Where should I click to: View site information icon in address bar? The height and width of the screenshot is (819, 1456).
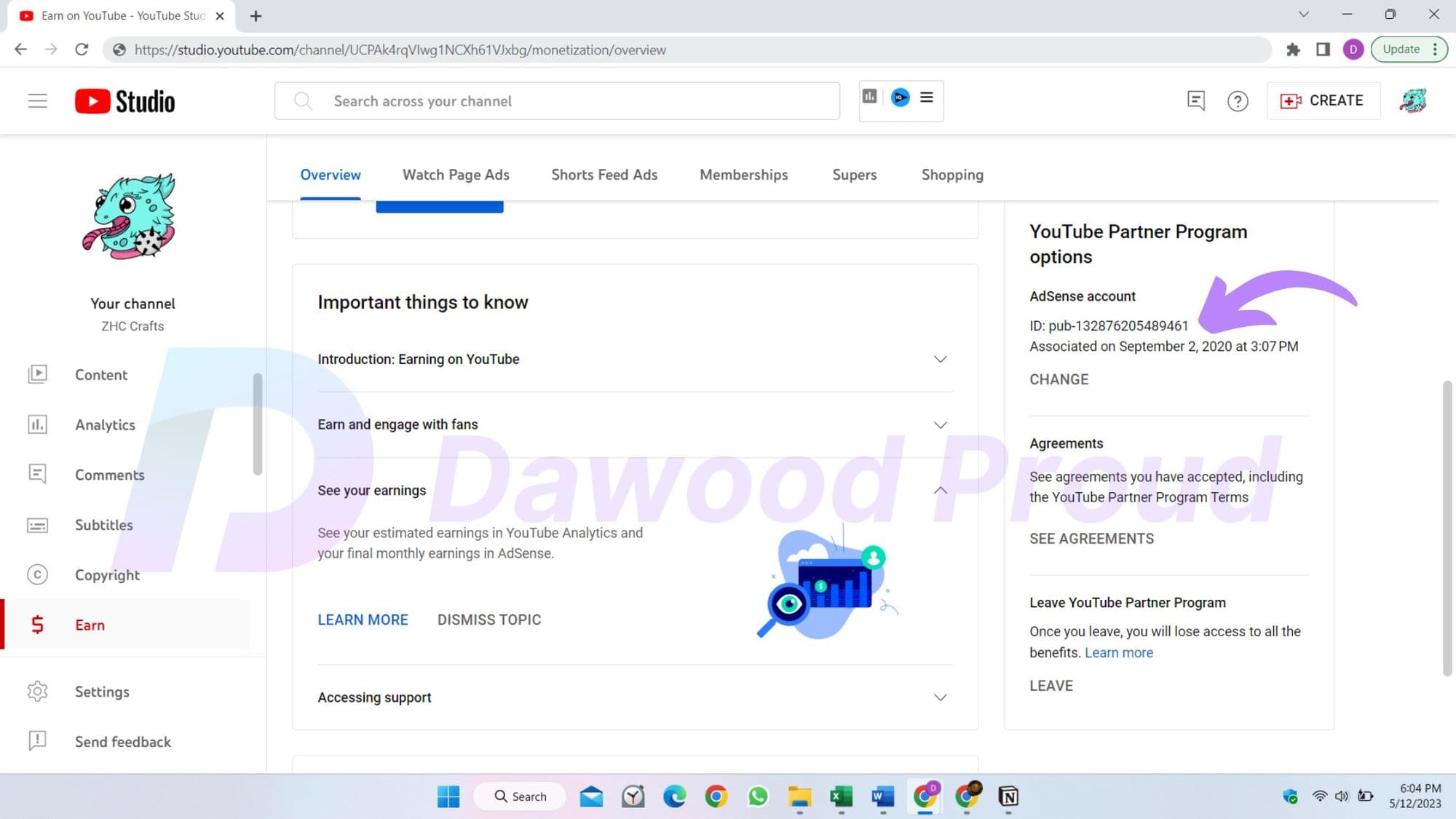click(x=119, y=50)
